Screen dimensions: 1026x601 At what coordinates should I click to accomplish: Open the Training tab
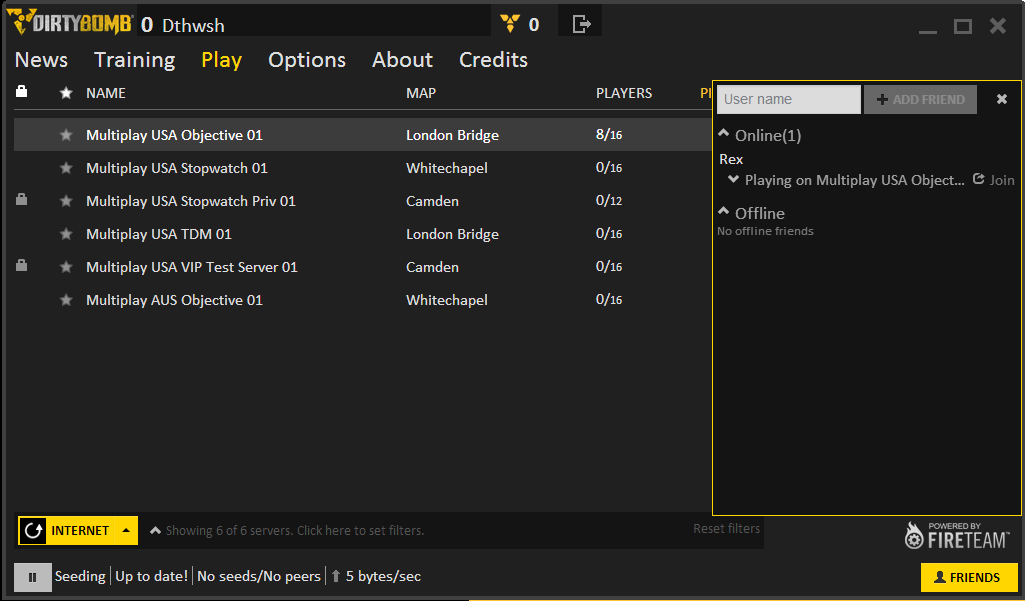pos(134,60)
